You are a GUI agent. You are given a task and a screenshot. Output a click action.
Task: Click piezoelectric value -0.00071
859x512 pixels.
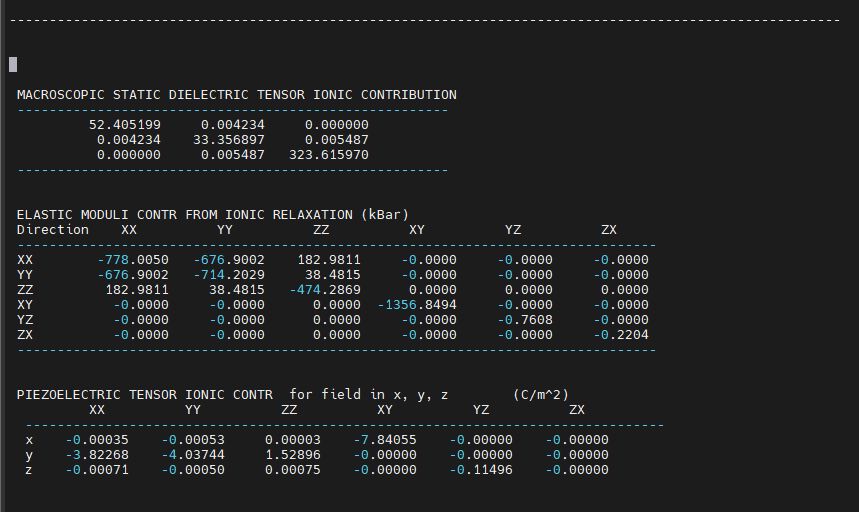pos(97,470)
